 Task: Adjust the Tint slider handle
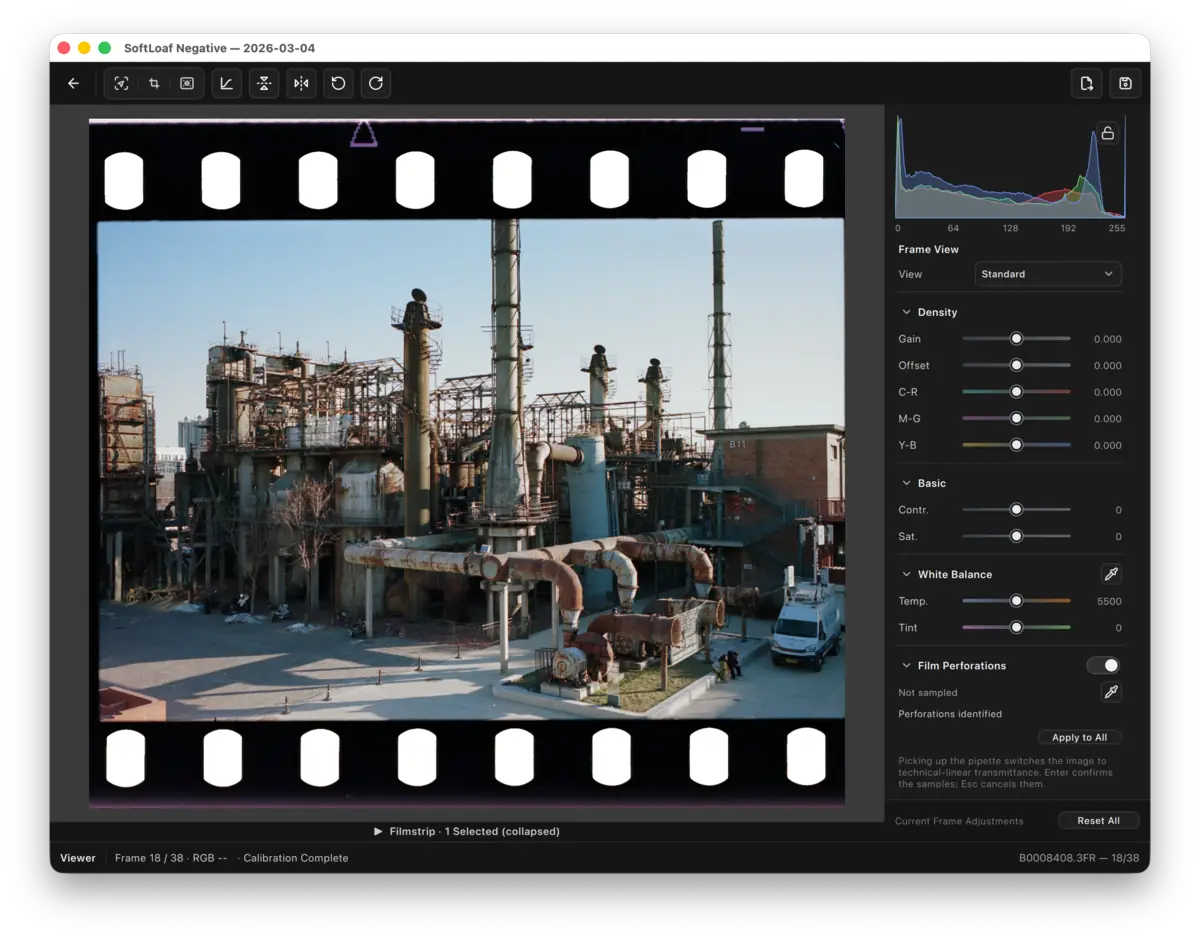(x=1016, y=627)
